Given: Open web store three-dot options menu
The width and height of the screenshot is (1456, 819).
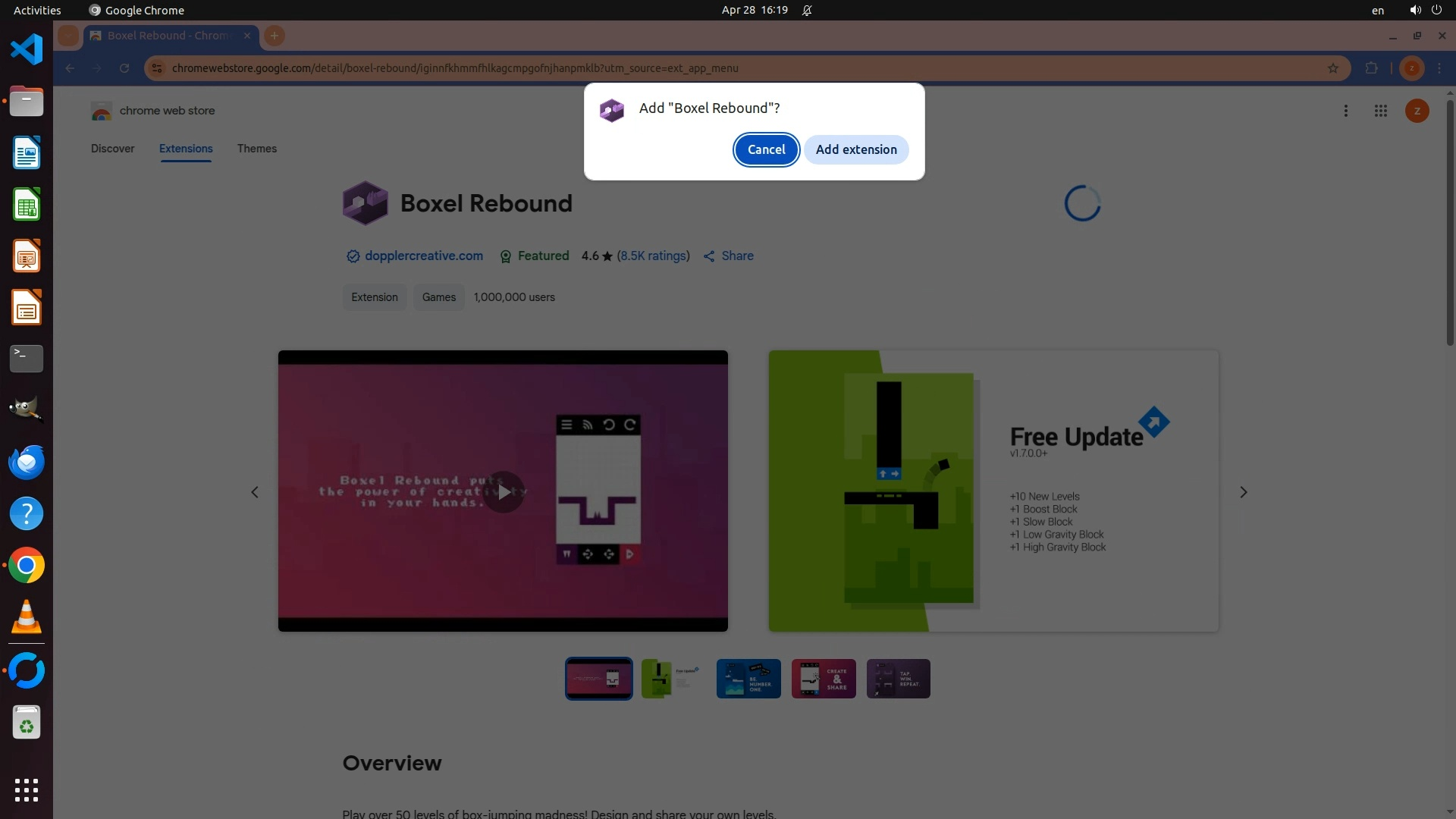Looking at the screenshot, I should tap(1345, 111).
